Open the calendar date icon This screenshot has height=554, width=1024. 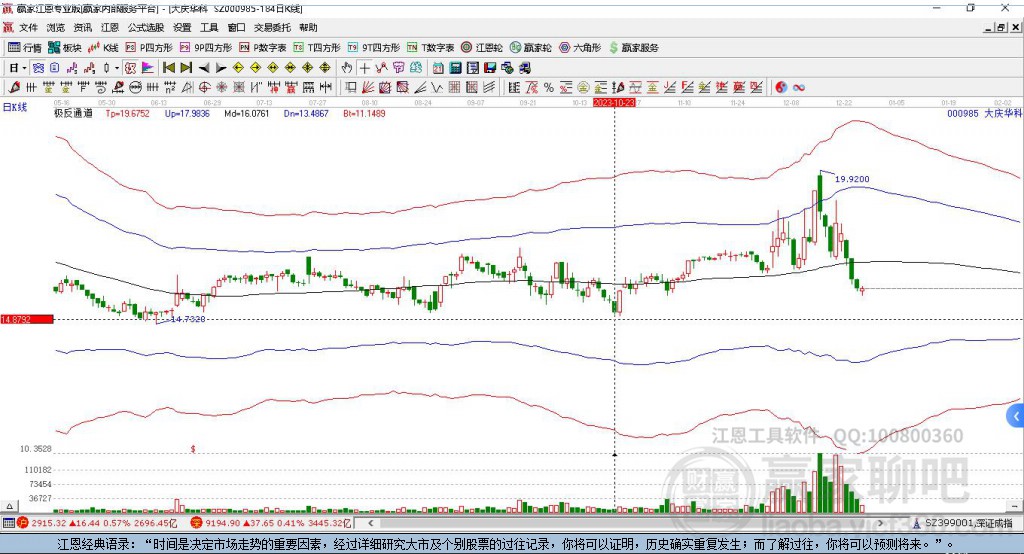[x=438, y=68]
